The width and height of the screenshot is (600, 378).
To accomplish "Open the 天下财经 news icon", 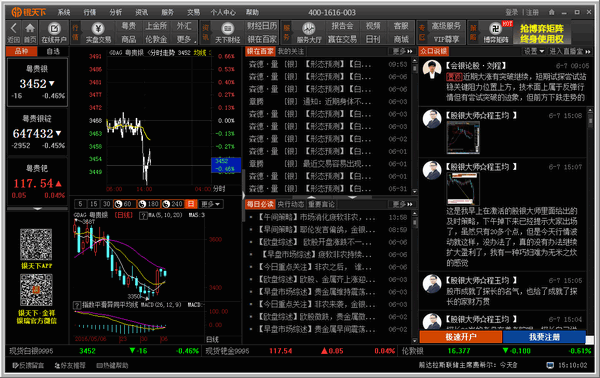I will click(228, 32).
